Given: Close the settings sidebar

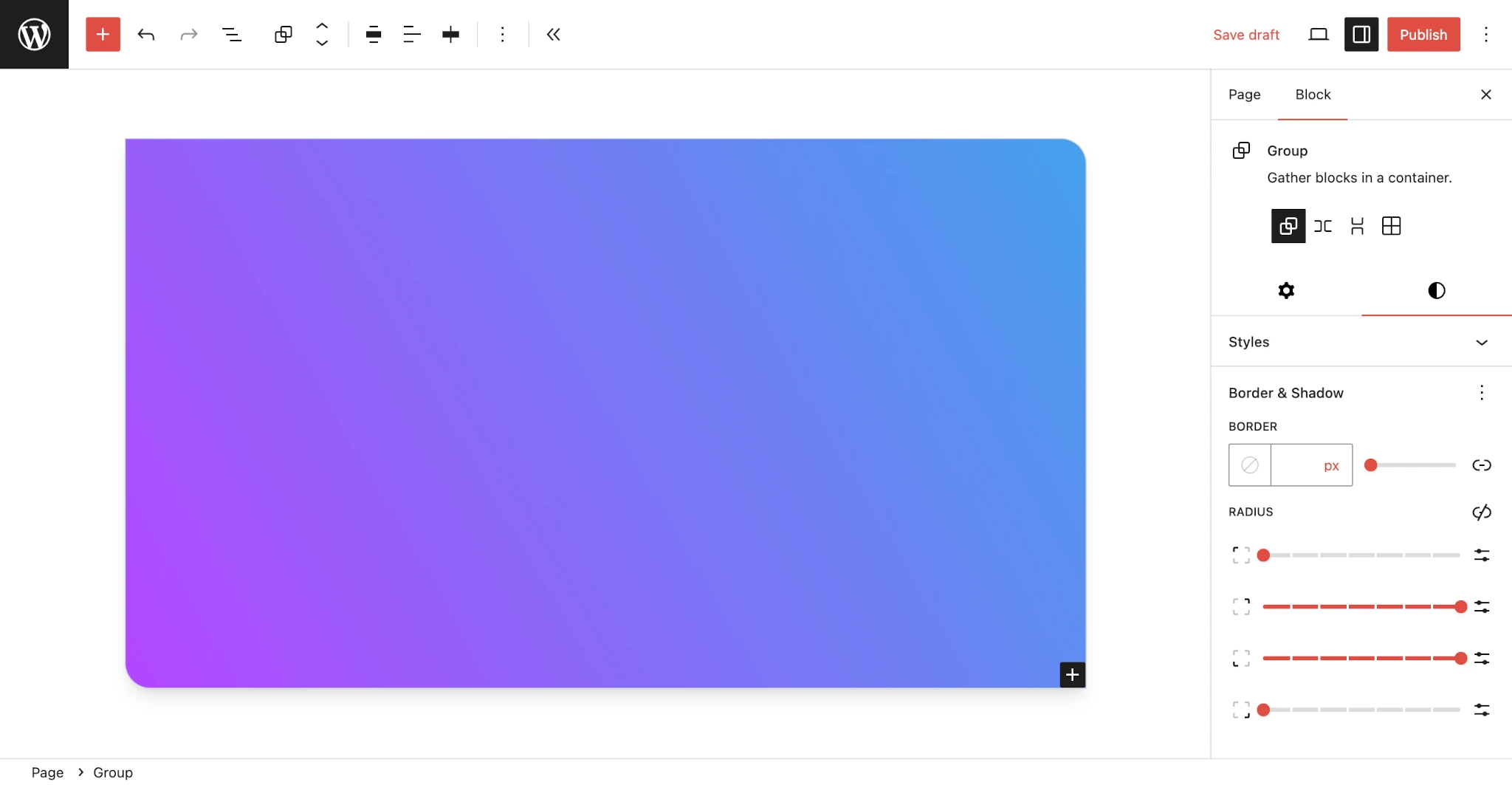Looking at the screenshot, I should [1486, 95].
